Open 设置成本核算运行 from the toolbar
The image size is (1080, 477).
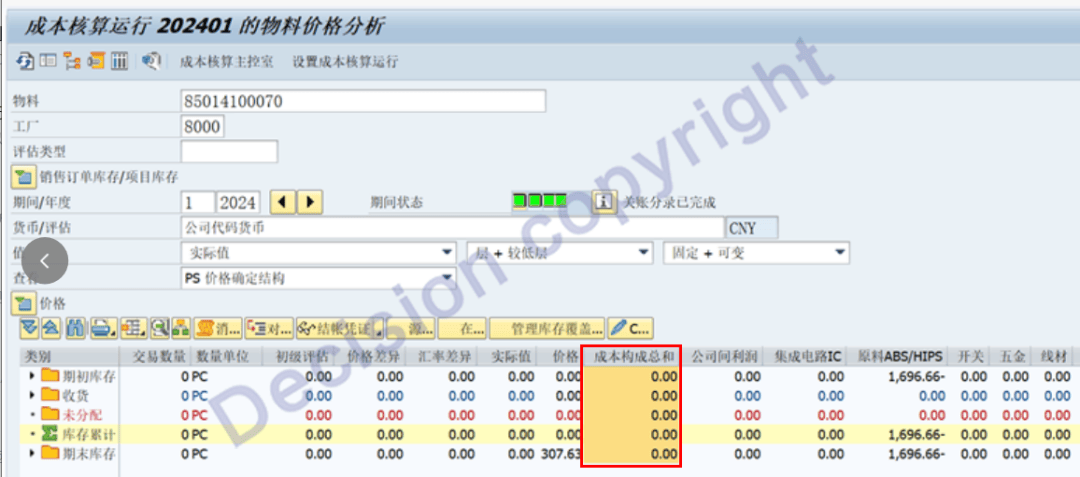(x=345, y=62)
